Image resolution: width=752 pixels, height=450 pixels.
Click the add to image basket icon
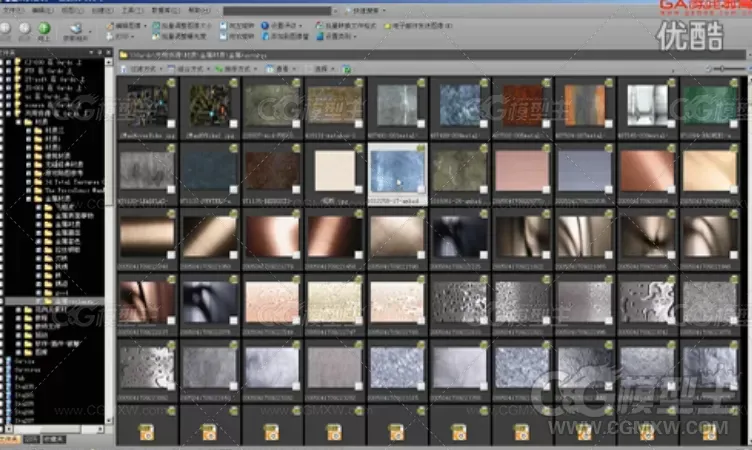tap(265, 36)
